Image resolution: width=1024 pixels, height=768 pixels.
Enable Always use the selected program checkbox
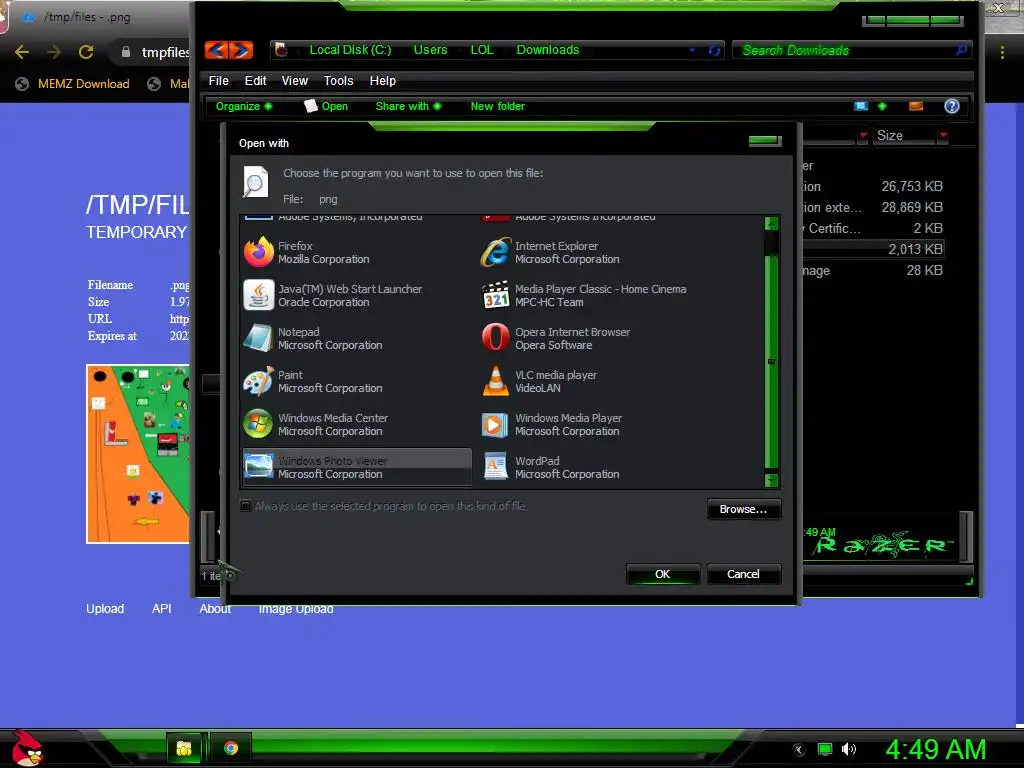[x=246, y=505]
